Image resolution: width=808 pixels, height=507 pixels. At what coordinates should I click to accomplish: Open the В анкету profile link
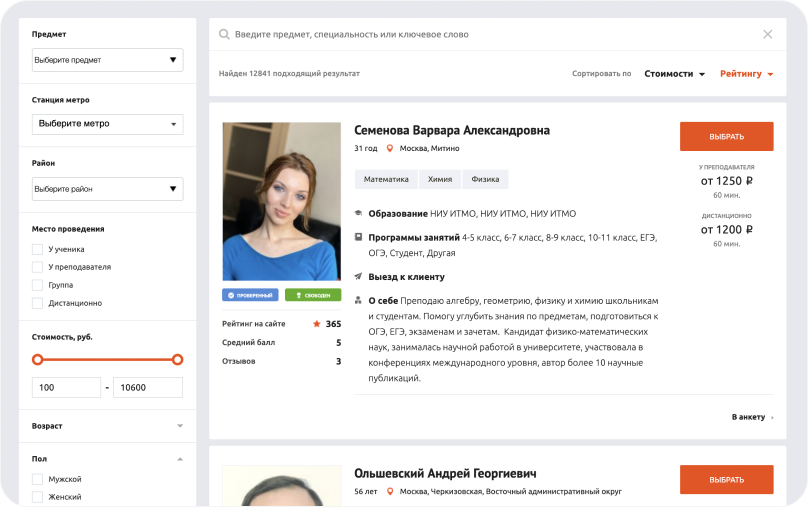(x=752, y=417)
